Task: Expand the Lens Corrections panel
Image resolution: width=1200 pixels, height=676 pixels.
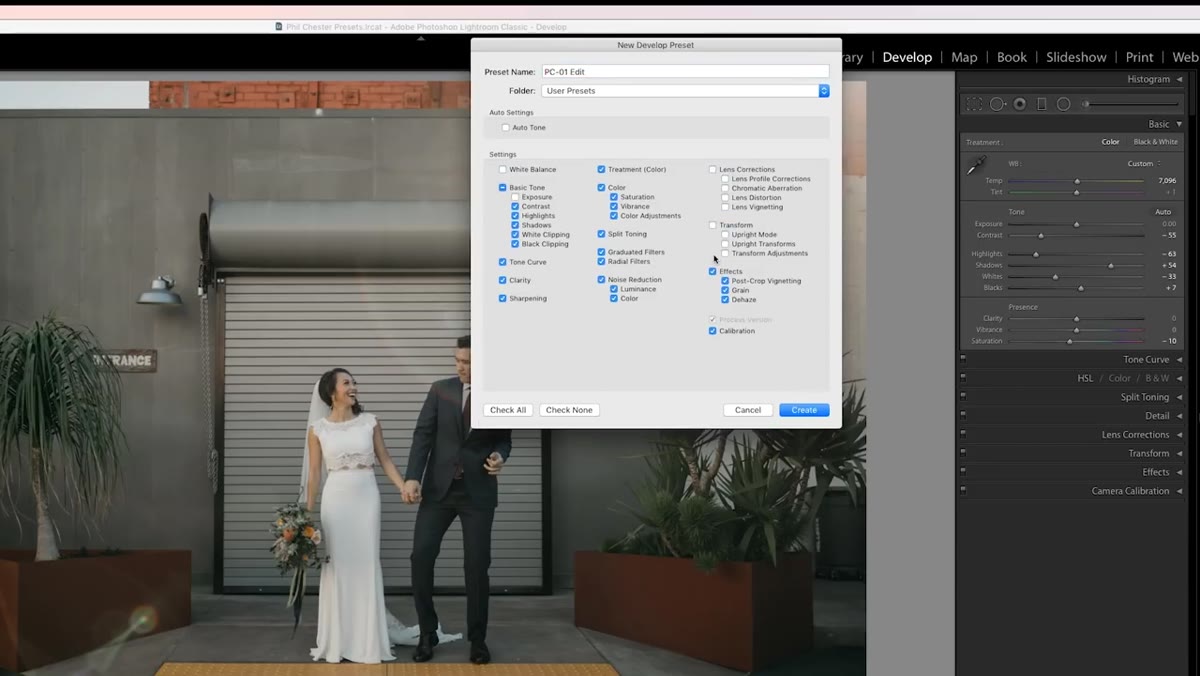Action: tap(1180, 435)
